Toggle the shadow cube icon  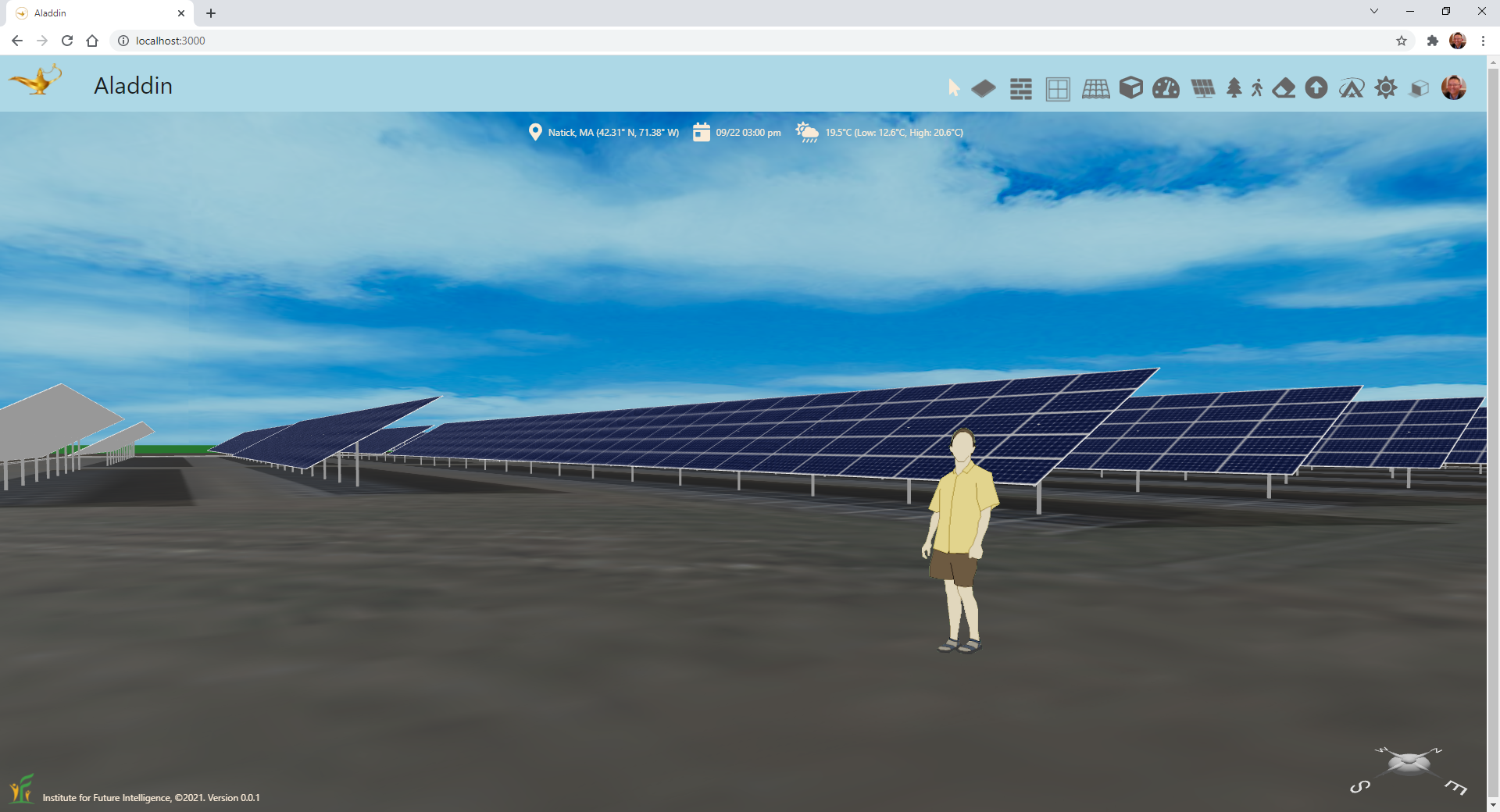(1420, 88)
